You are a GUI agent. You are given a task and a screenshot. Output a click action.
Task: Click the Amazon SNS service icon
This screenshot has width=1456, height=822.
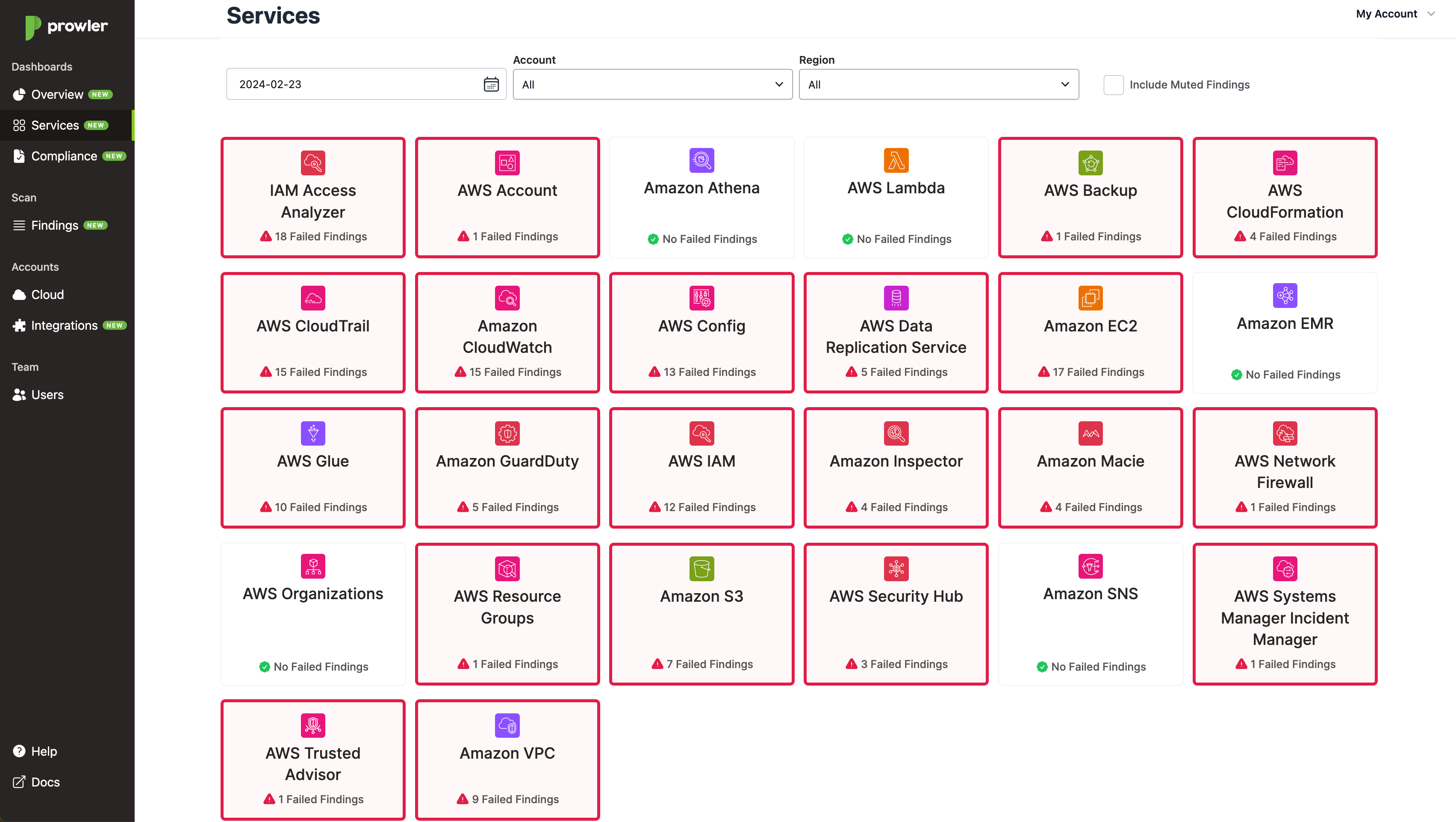click(1091, 567)
